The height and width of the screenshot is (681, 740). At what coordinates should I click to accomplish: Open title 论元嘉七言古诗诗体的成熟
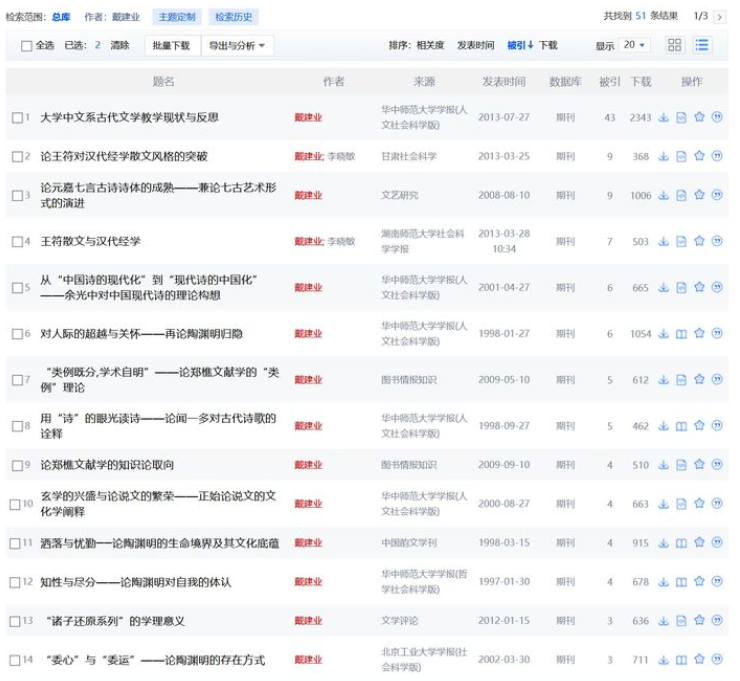point(158,195)
